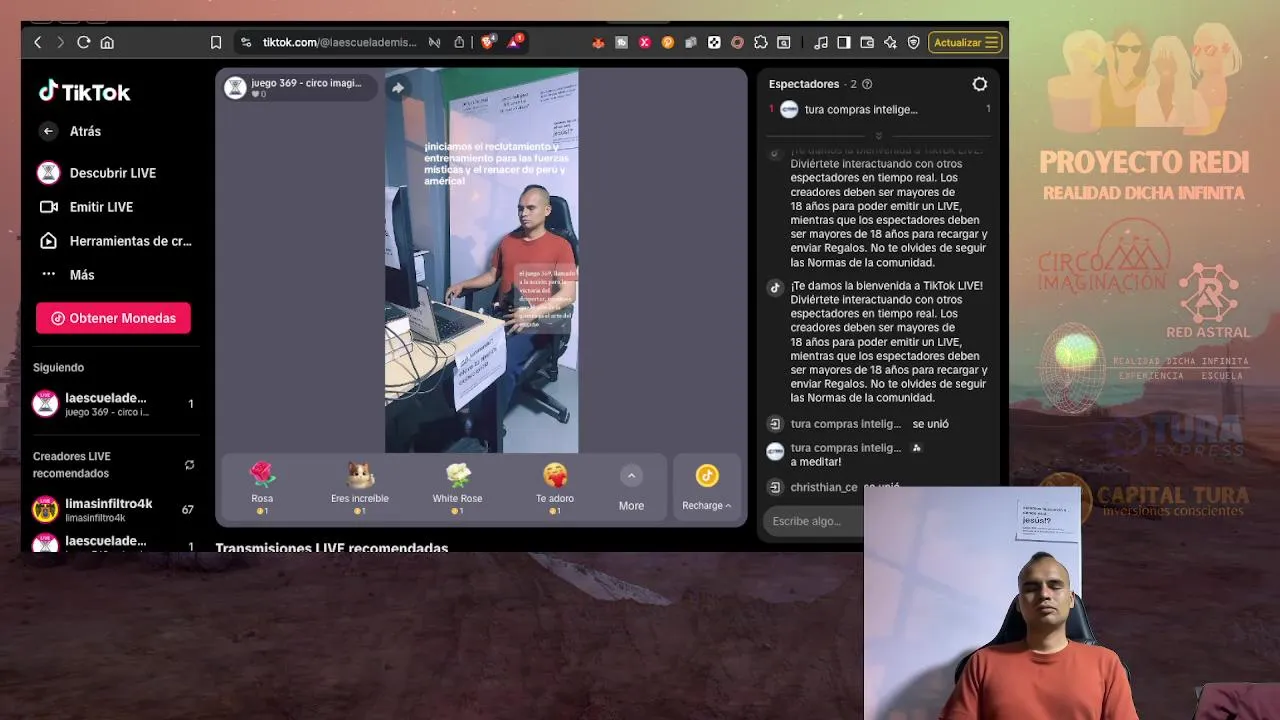Click the Actualizar update button
1280x720 pixels.
965,42
